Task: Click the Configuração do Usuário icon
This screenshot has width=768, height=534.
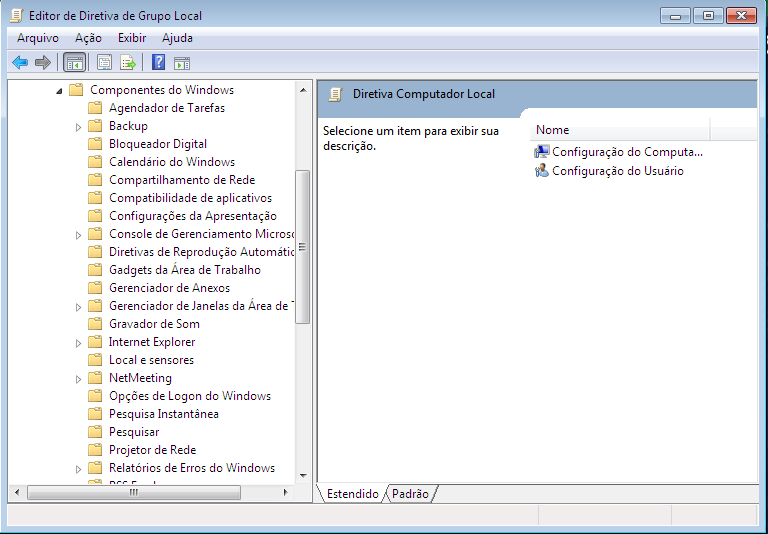Action: tap(542, 171)
